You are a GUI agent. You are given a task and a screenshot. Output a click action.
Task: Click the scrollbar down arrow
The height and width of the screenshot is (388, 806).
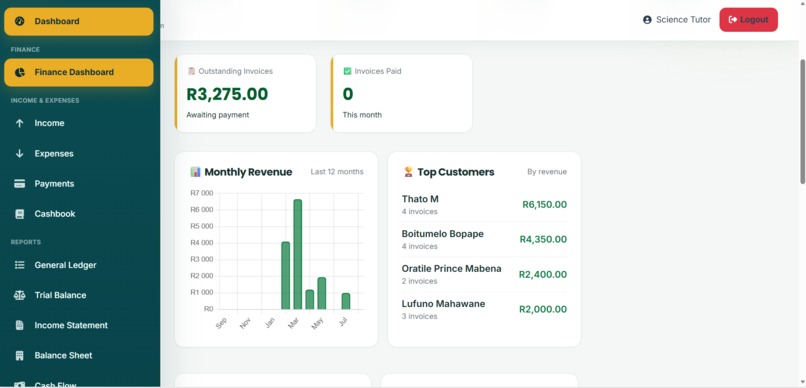(802, 383)
